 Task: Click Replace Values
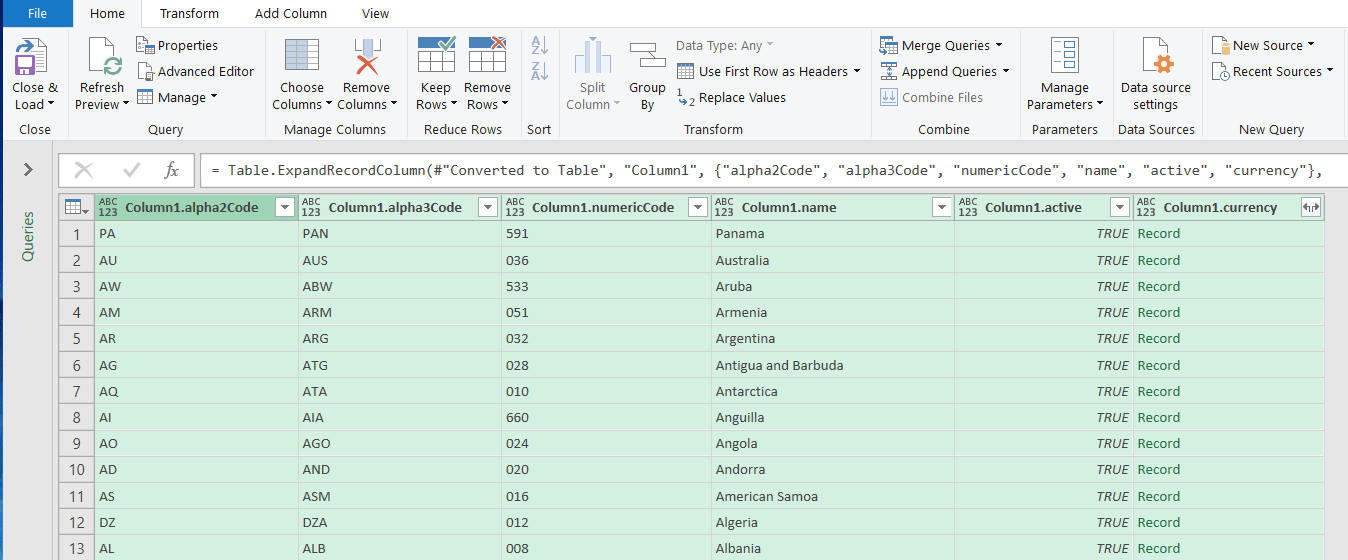tap(741, 97)
